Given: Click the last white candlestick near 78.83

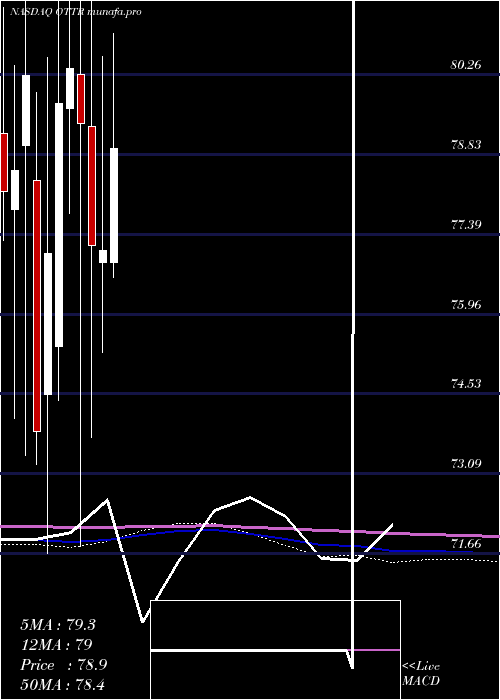Looking at the screenshot, I should tap(114, 205).
